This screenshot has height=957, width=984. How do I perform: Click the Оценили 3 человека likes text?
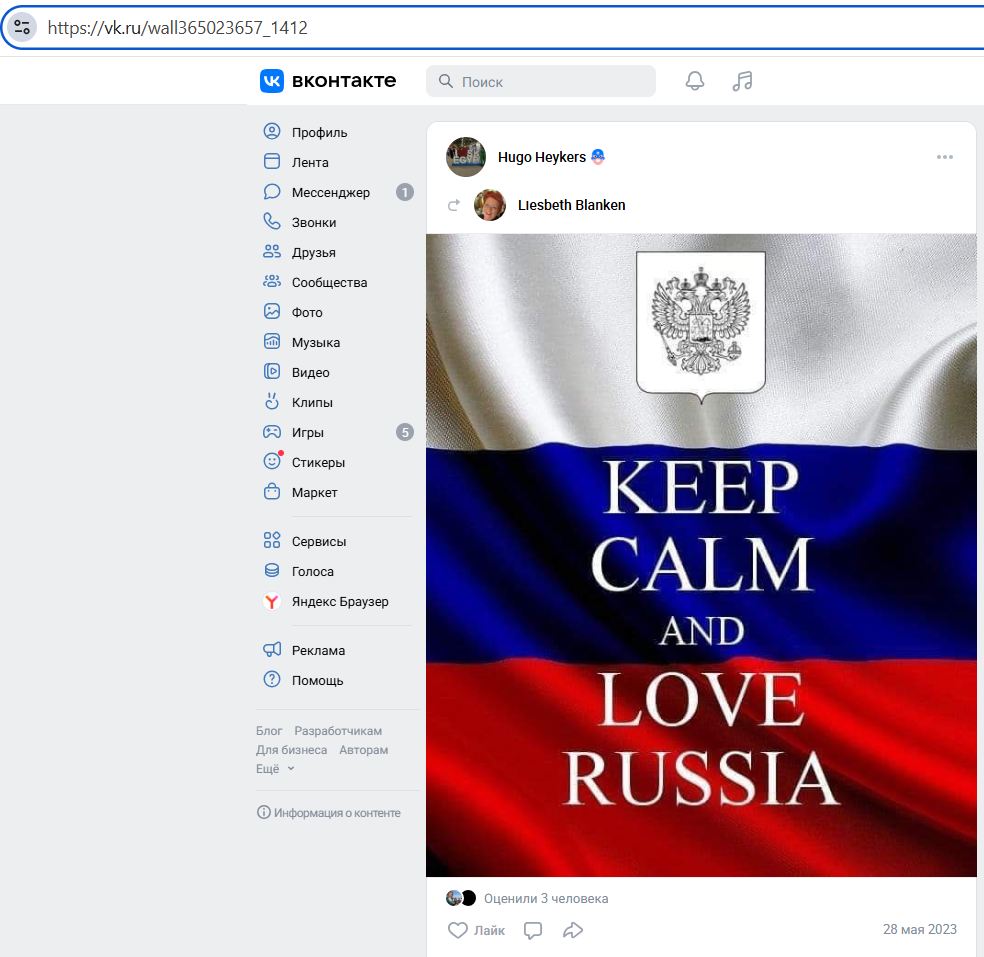(x=546, y=899)
